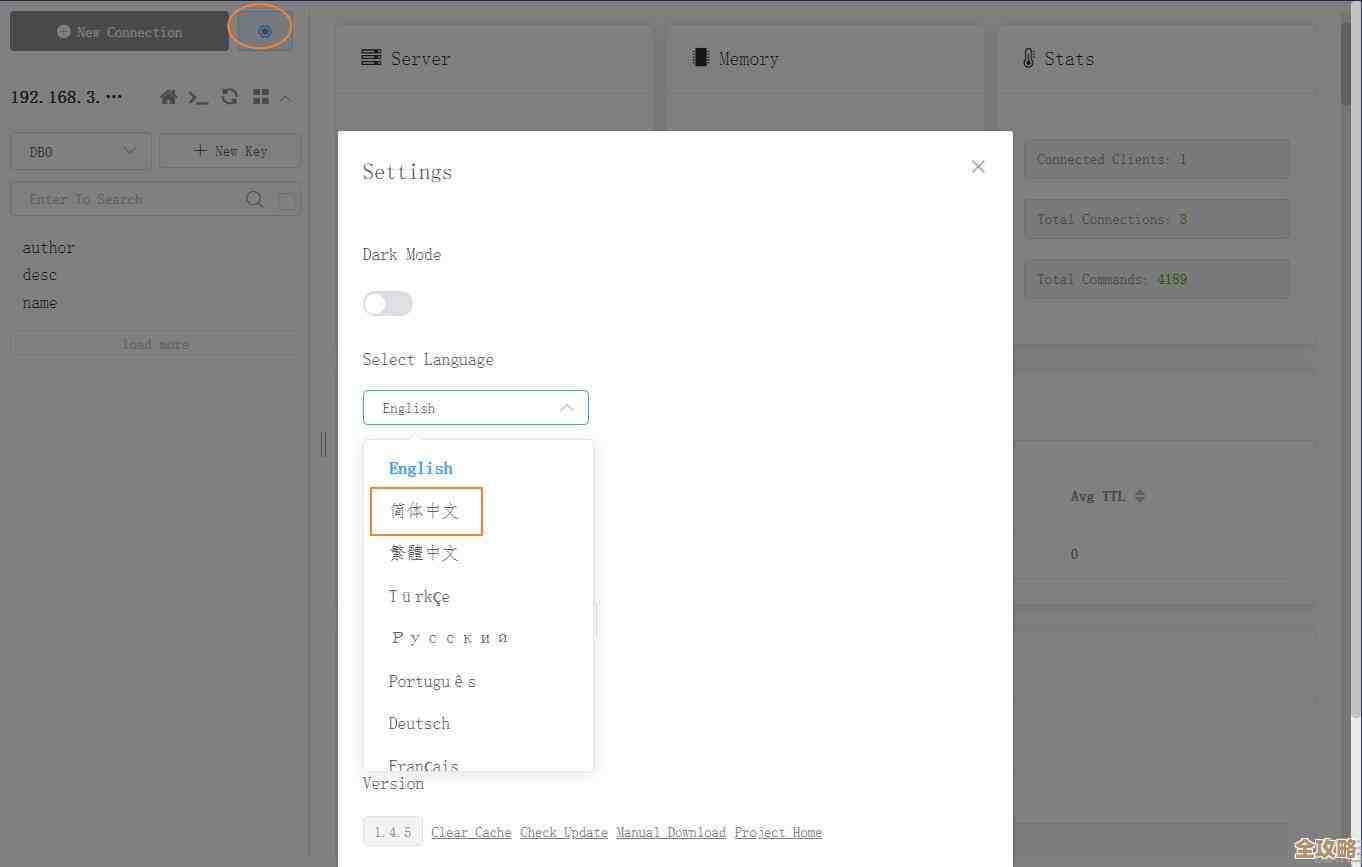This screenshot has width=1362, height=867.
Task: Click the Server panel icon
Action: [x=370, y=58]
